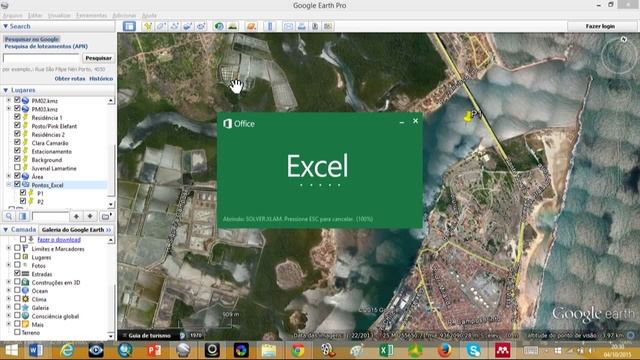
Task: Open the Histórico link
Action: pyautogui.click(x=101, y=78)
